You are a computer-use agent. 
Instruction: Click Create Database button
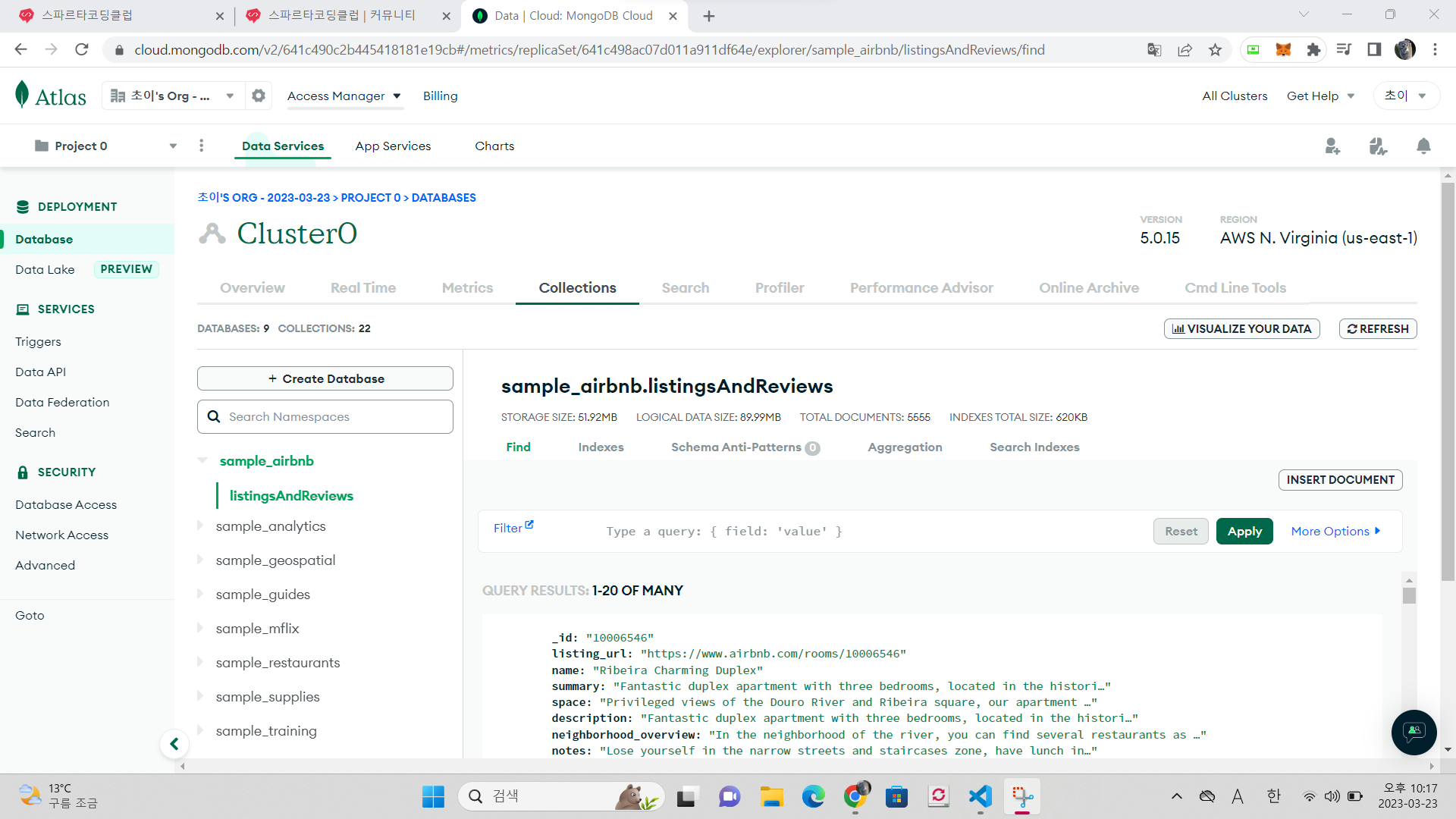click(325, 378)
